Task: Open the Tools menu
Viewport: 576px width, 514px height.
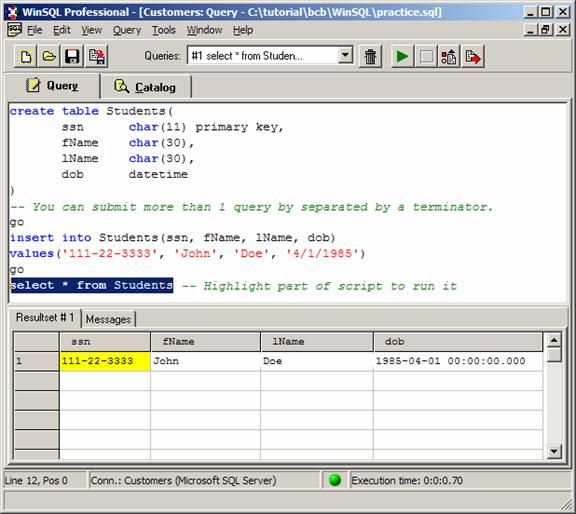Action: click(x=164, y=30)
